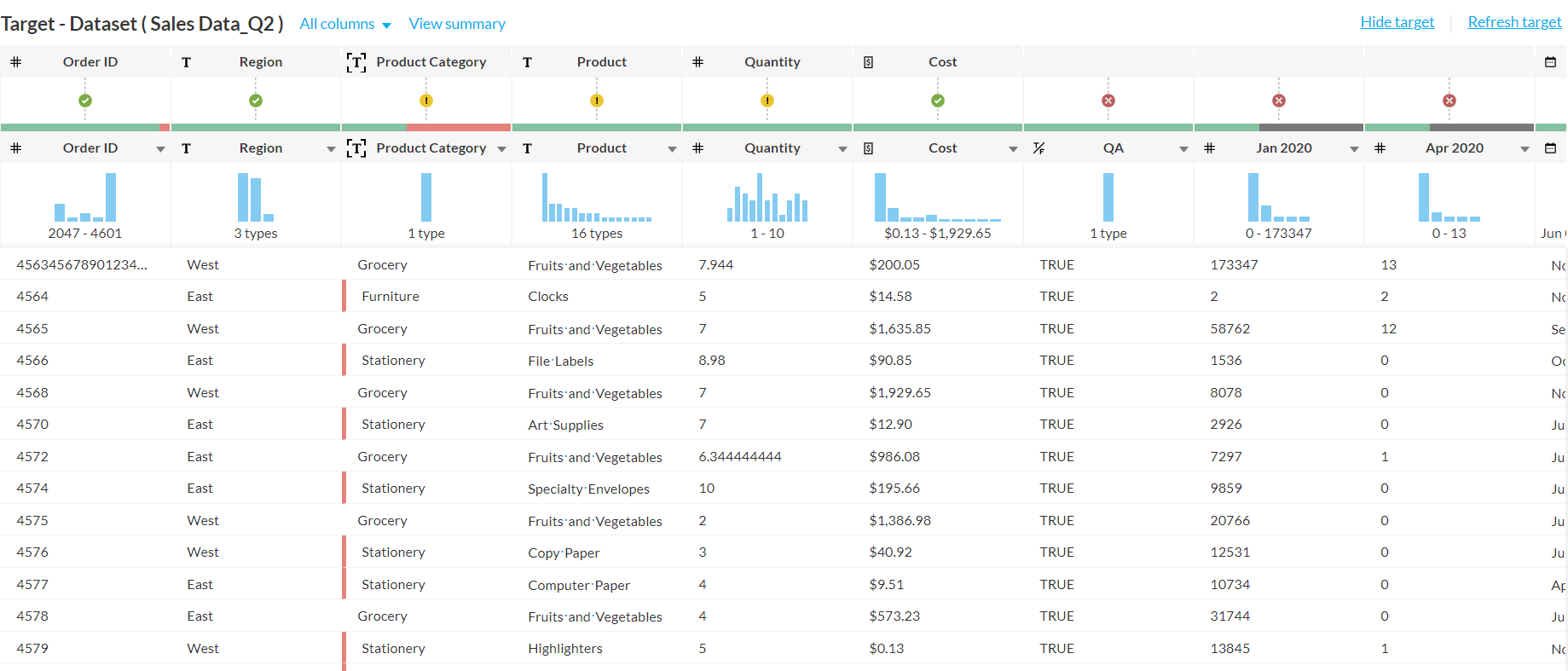The image size is (1568, 671).
Task: Click Refresh target link
Action: pyautogui.click(x=1514, y=22)
